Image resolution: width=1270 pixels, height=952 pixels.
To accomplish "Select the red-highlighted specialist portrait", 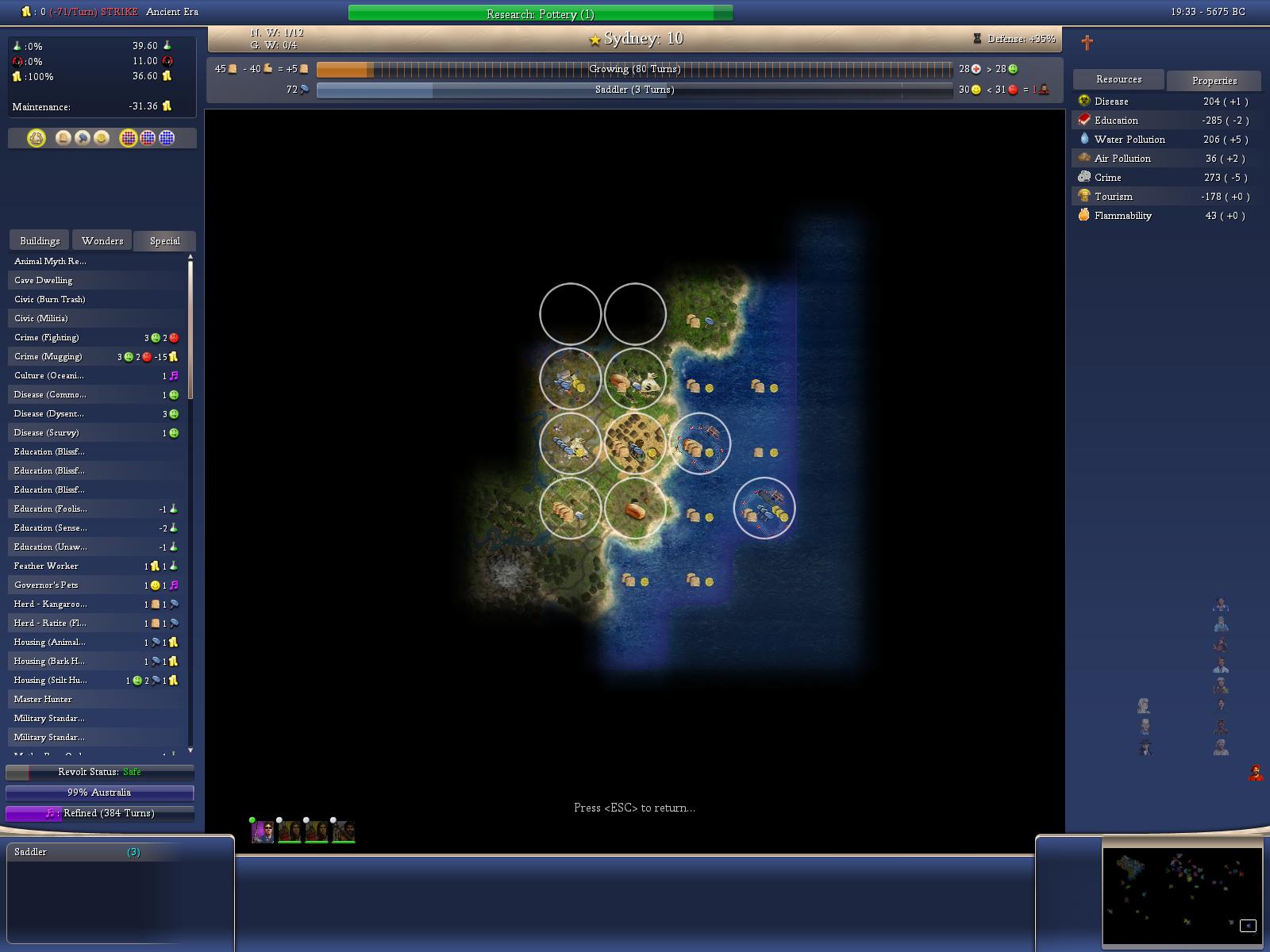I will pyautogui.click(x=1255, y=773).
